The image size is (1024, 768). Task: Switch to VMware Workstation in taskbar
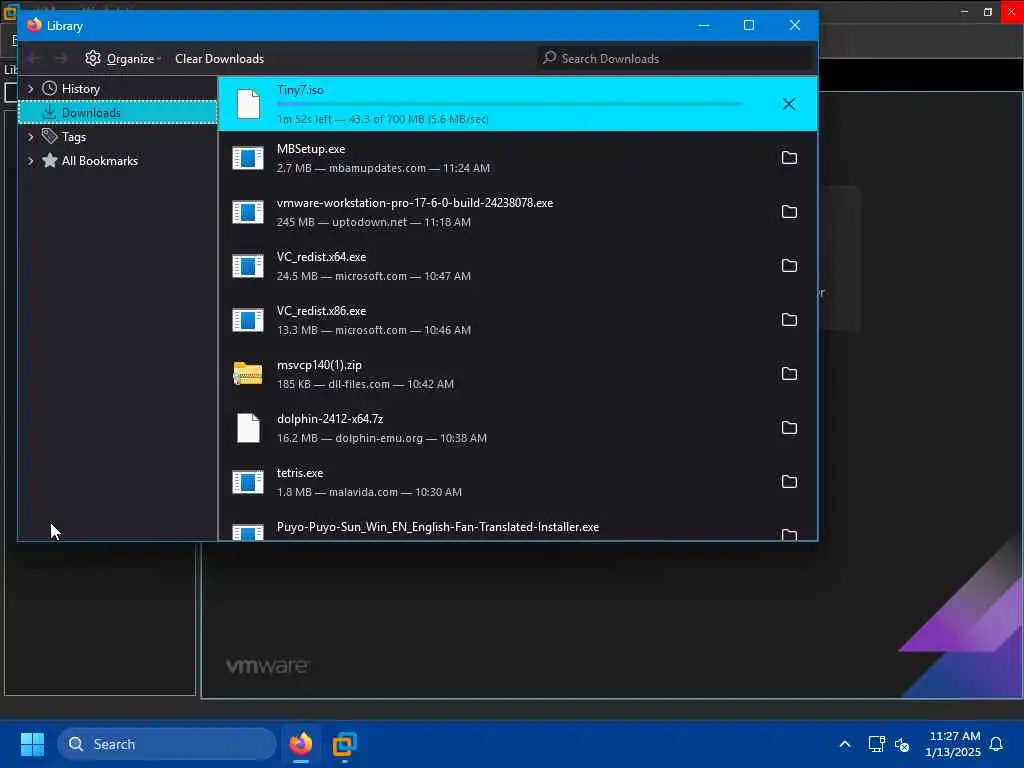[x=344, y=744]
